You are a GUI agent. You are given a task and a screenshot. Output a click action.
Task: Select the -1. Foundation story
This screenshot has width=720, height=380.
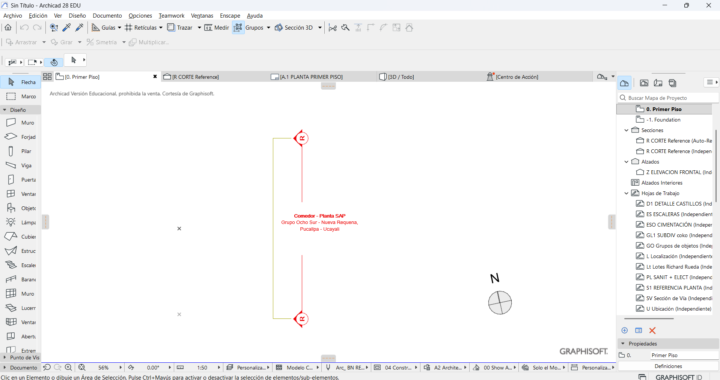pos(664,120)
